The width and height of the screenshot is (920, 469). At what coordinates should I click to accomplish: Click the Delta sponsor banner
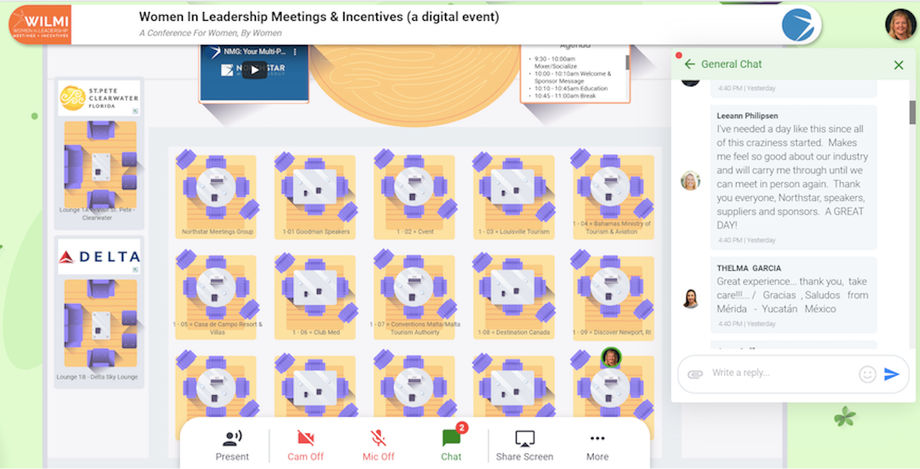(x=99, y=257)
